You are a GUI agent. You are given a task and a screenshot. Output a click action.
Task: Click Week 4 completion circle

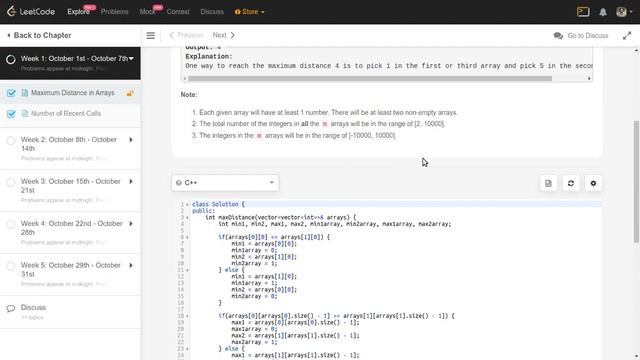[11, 224]
